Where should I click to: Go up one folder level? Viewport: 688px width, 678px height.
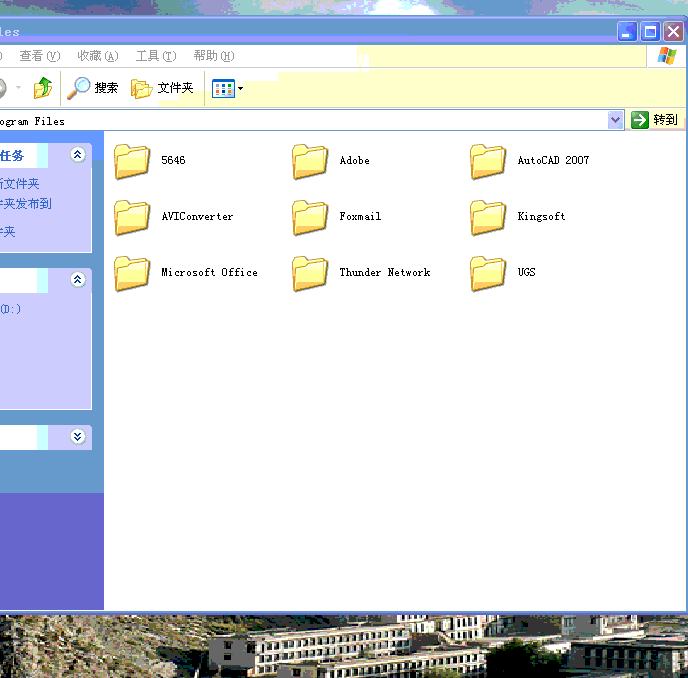coord(43,88)
